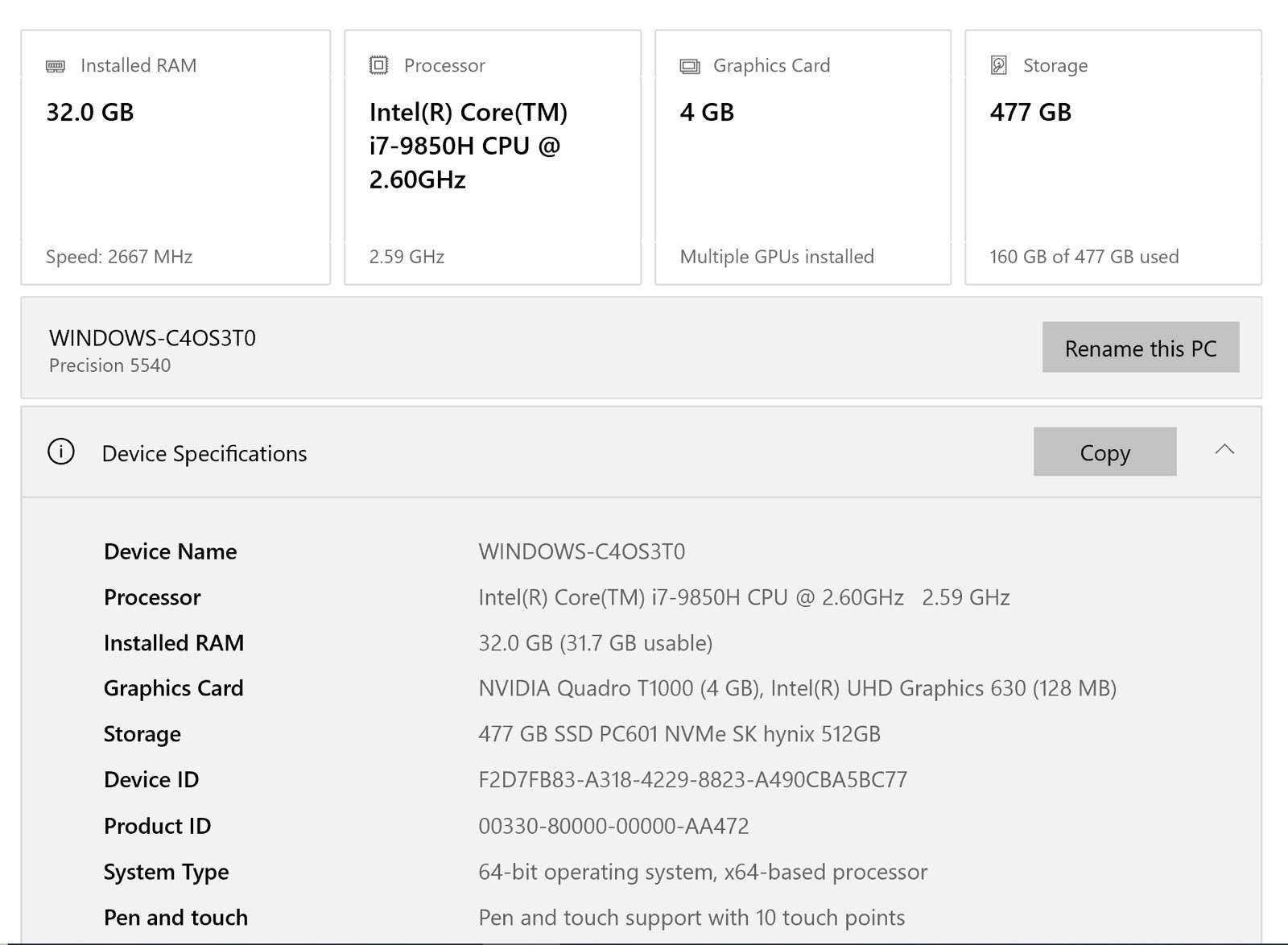Image resolution: width=1288 pixels, height=945 pixels.
Task: Select the 32.0 GB RAM value in card
Action: coord(90,112)
